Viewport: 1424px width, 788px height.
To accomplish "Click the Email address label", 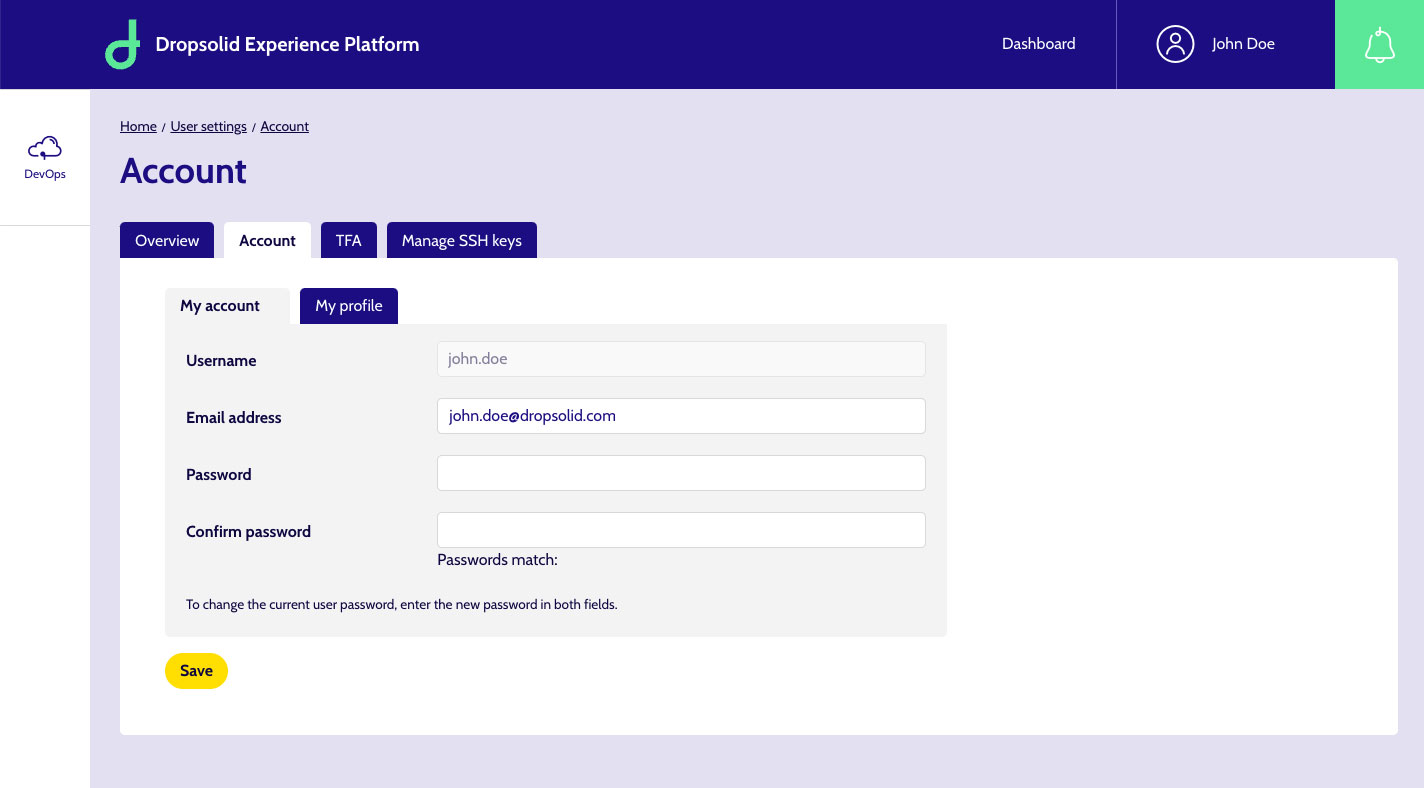I will 234,418.
